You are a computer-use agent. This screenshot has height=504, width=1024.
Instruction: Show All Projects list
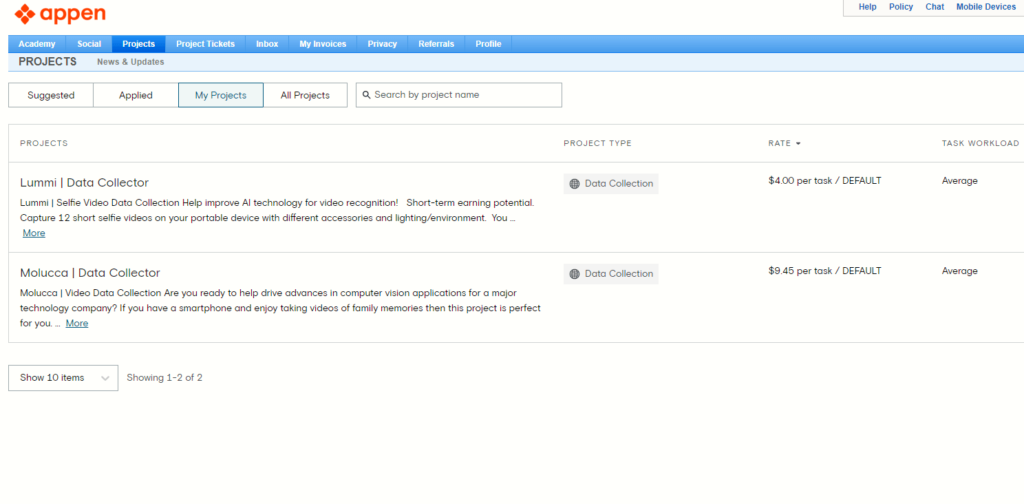tap(305, 95)
